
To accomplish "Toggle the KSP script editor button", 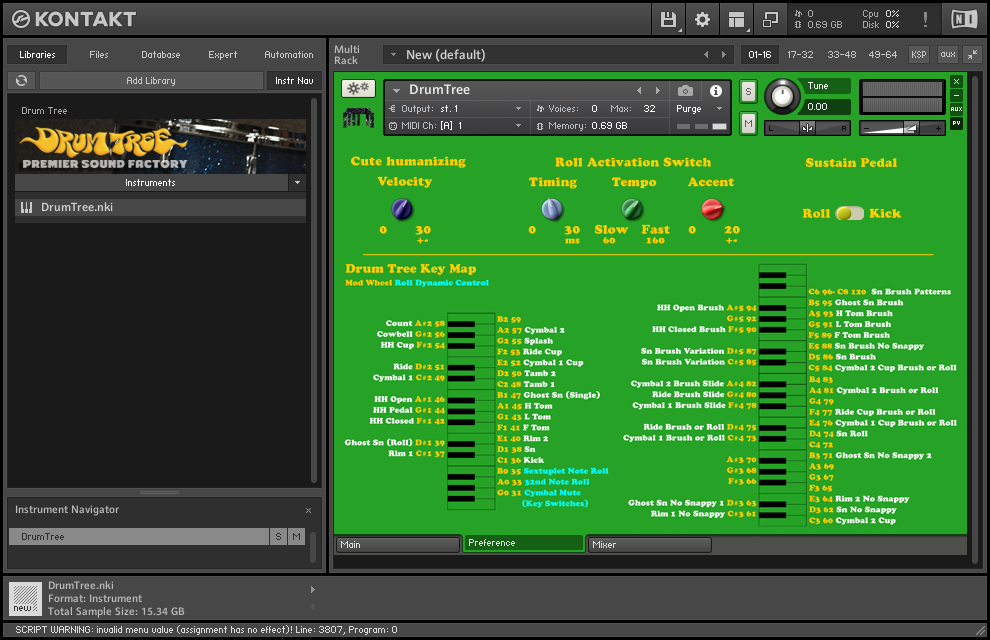I will click(919, 55).
